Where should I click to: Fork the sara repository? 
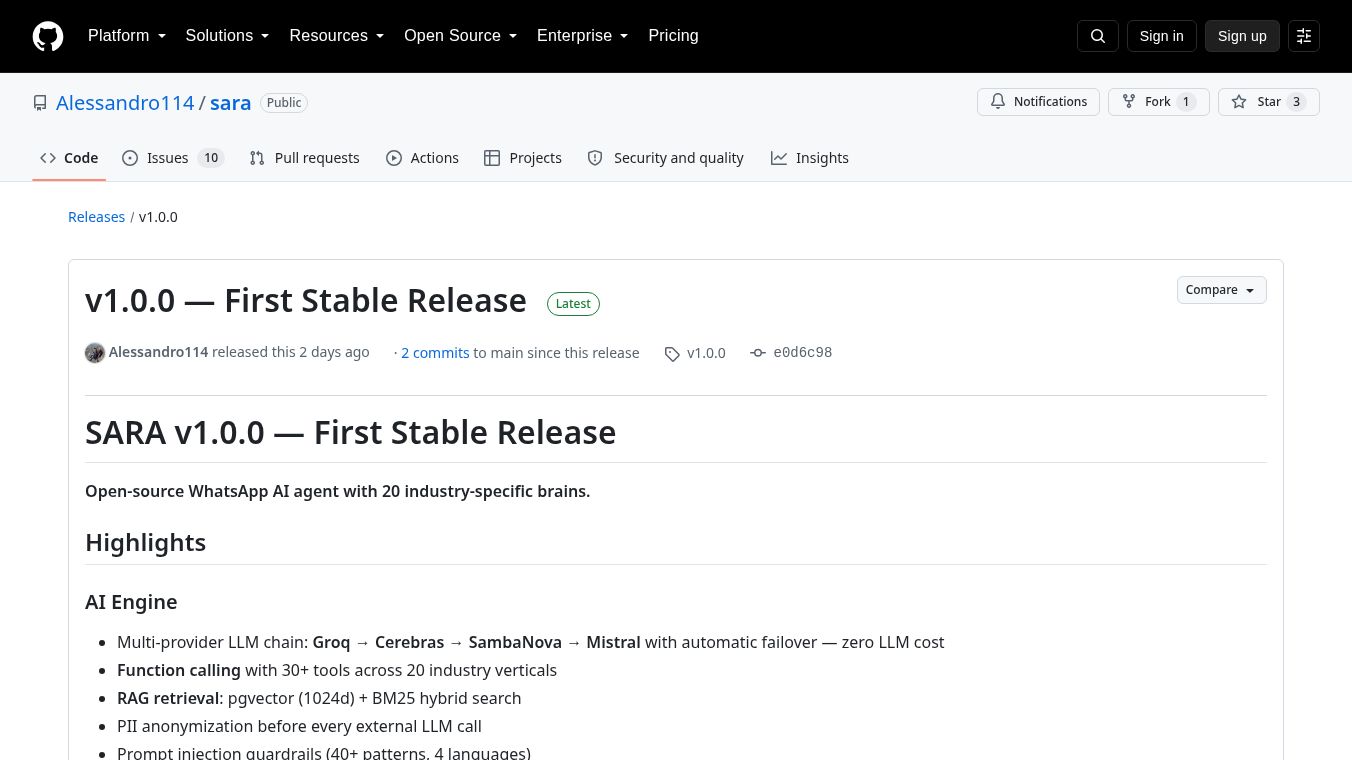1158,102
